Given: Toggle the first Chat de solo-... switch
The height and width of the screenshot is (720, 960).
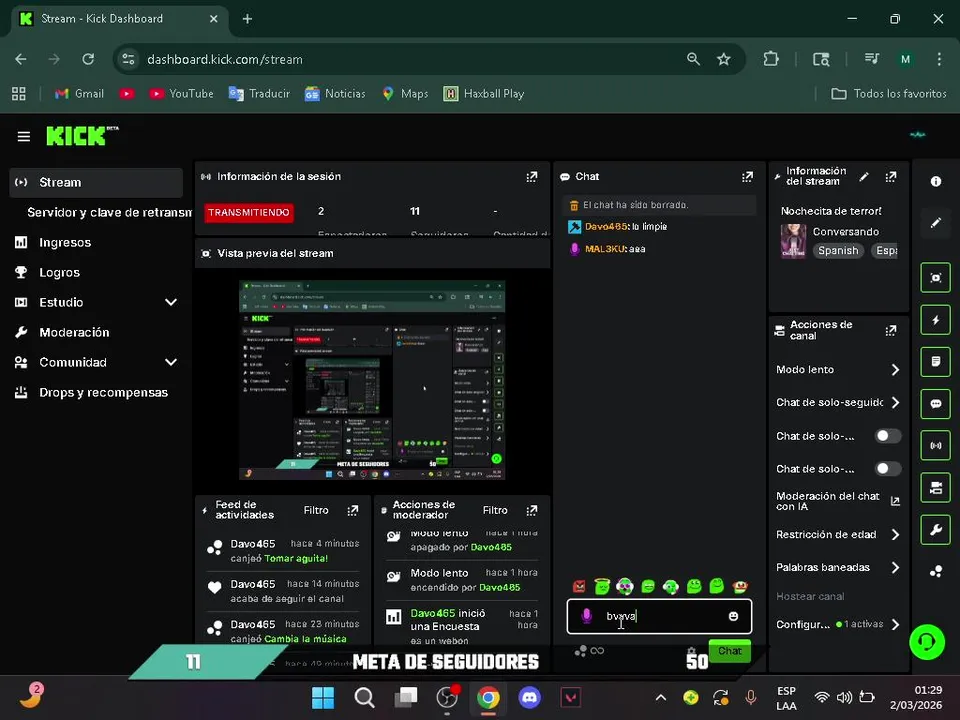Looking at the screenshot, I should pos(888,436).
